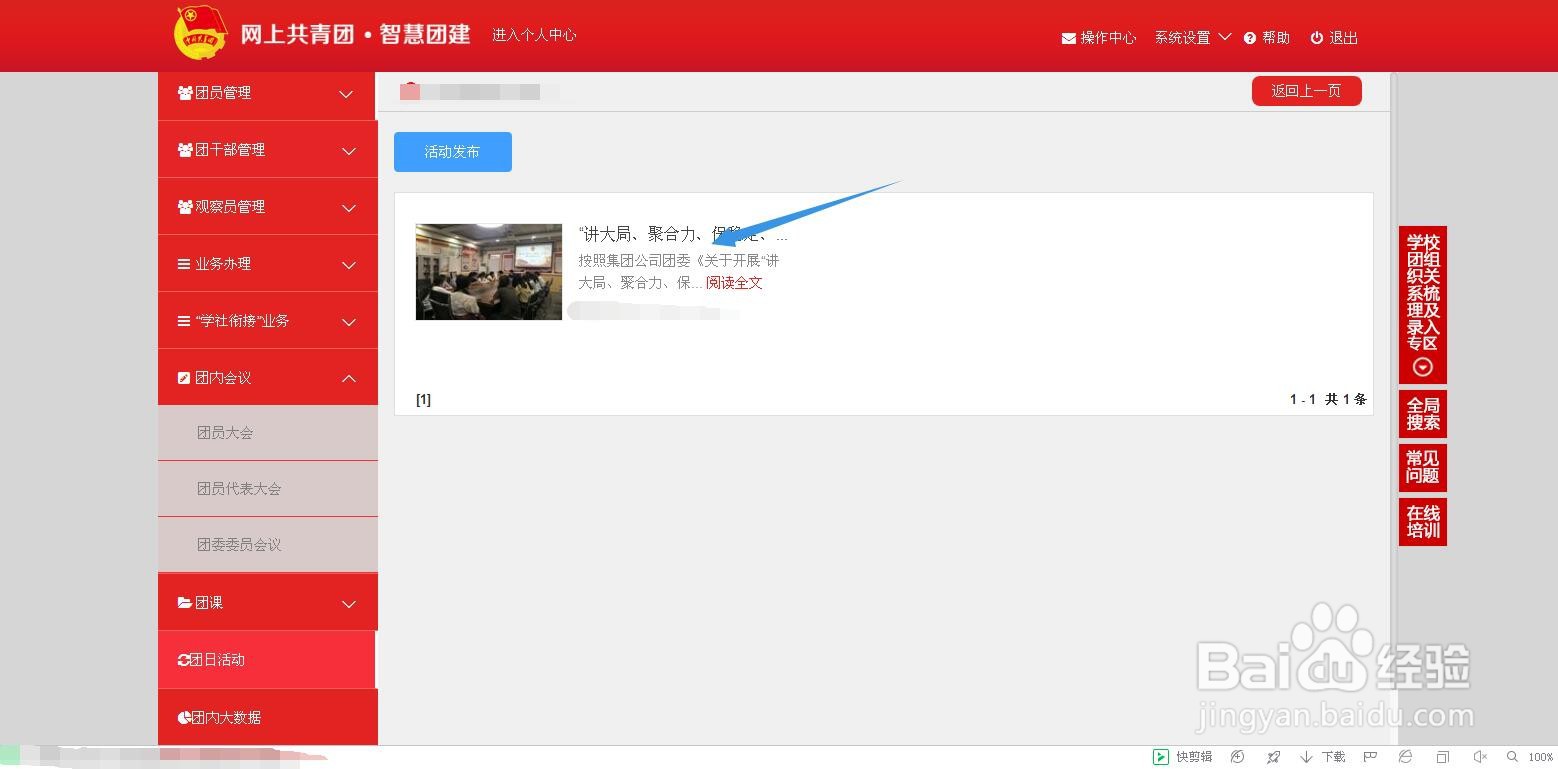Select the 团内大数据 chart icon in sidebar
The height and width of the screenshot is (769, 1558).
click(x=183, y=717)
